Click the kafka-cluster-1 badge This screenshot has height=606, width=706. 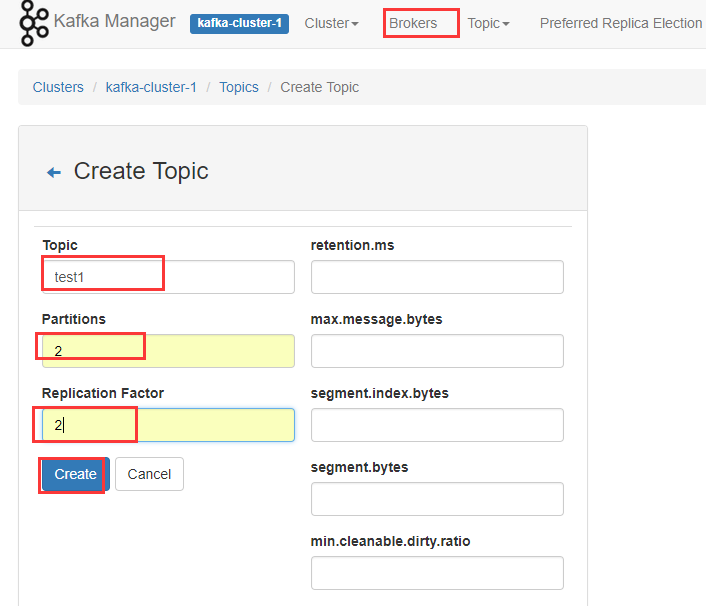239,23
